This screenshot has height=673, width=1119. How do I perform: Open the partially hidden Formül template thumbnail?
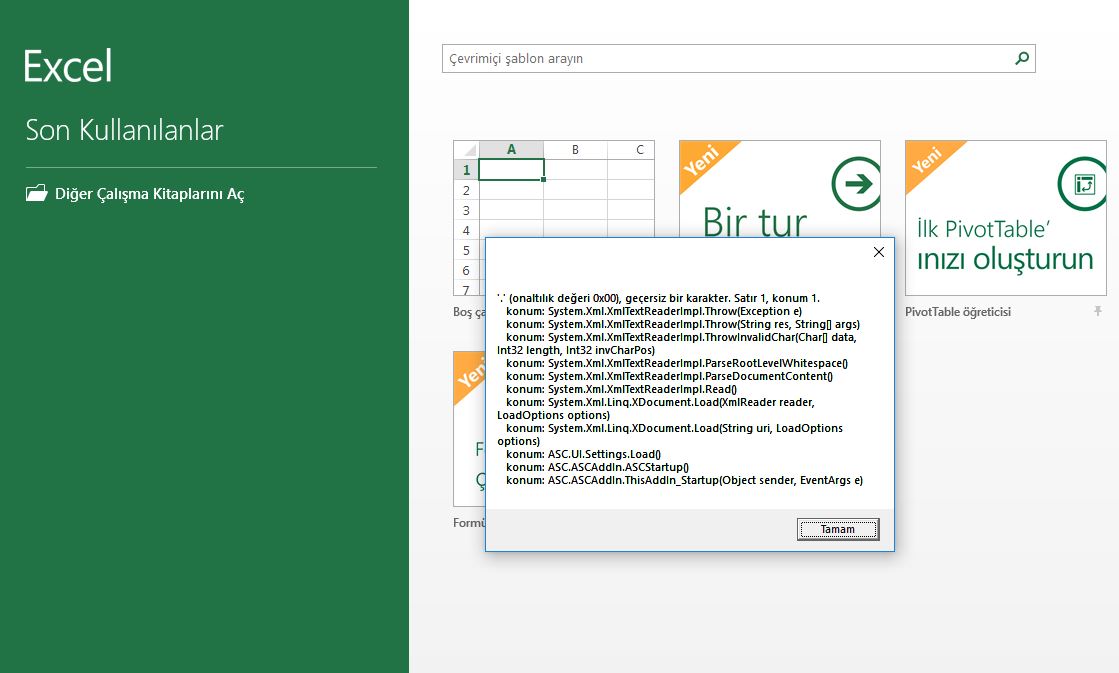(x=469, y=428)
